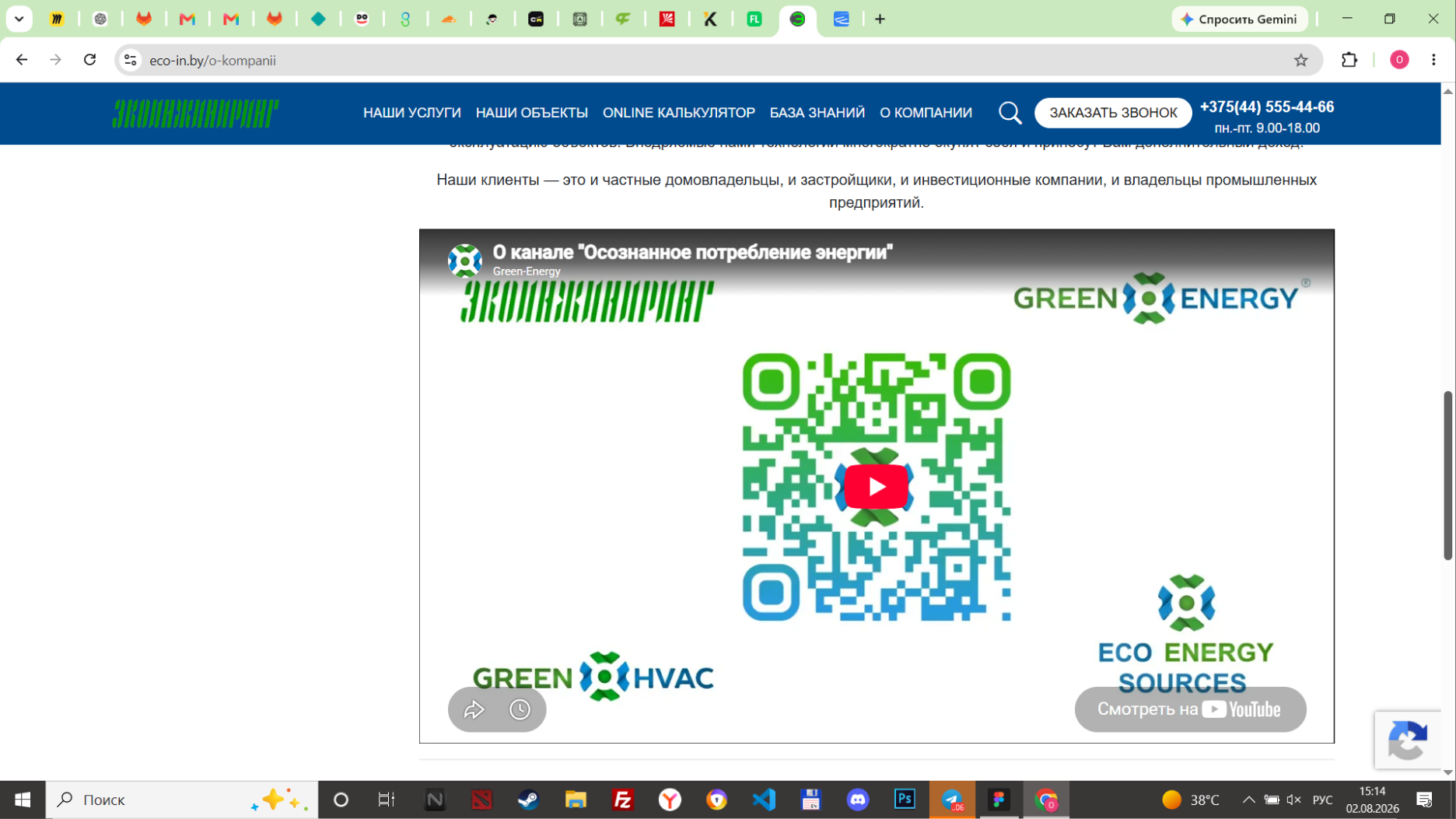This screenshot has height=819, width=1456.
Task: Reload the current page
Action: [x=90, y=60]
